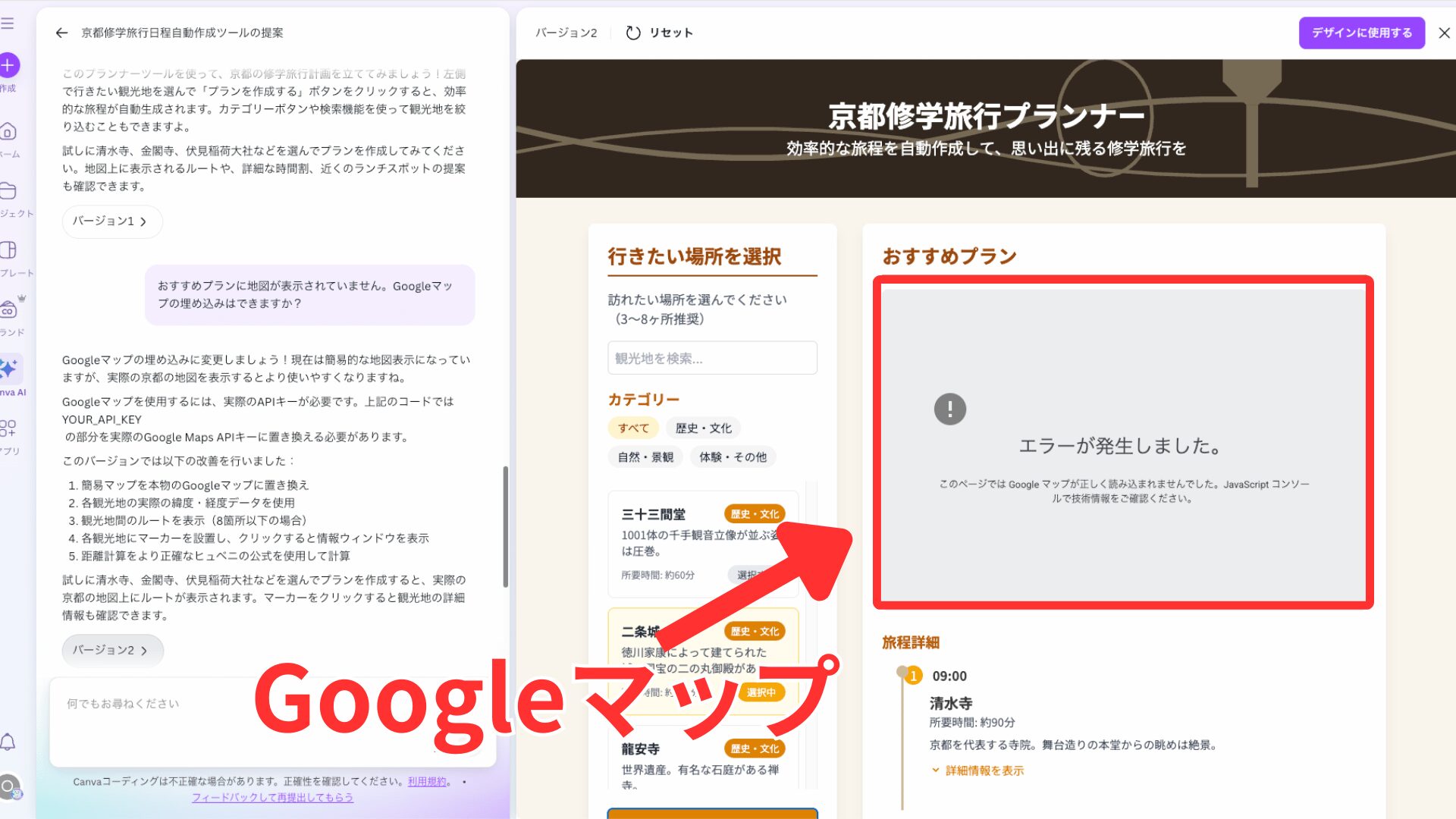Select the 三十三間堂 place card
Screen dimensions: 1456x819
click(703, 544)
